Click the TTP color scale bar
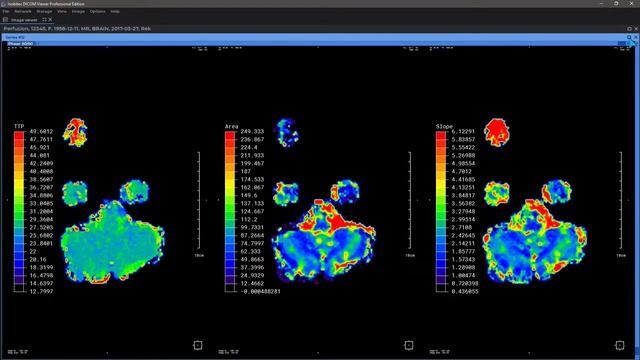 19,211
